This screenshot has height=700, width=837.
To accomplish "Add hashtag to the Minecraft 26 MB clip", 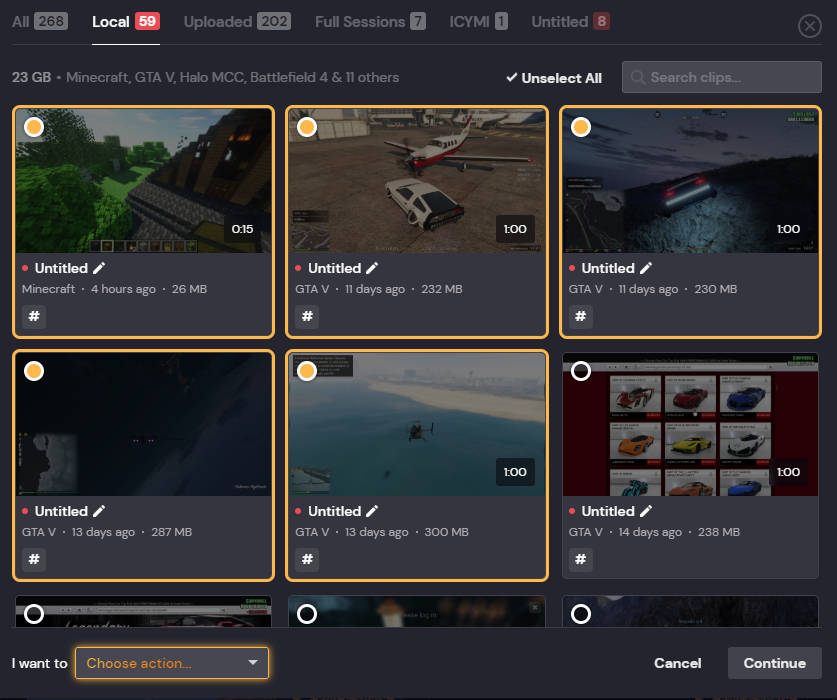I will (34, 316).
